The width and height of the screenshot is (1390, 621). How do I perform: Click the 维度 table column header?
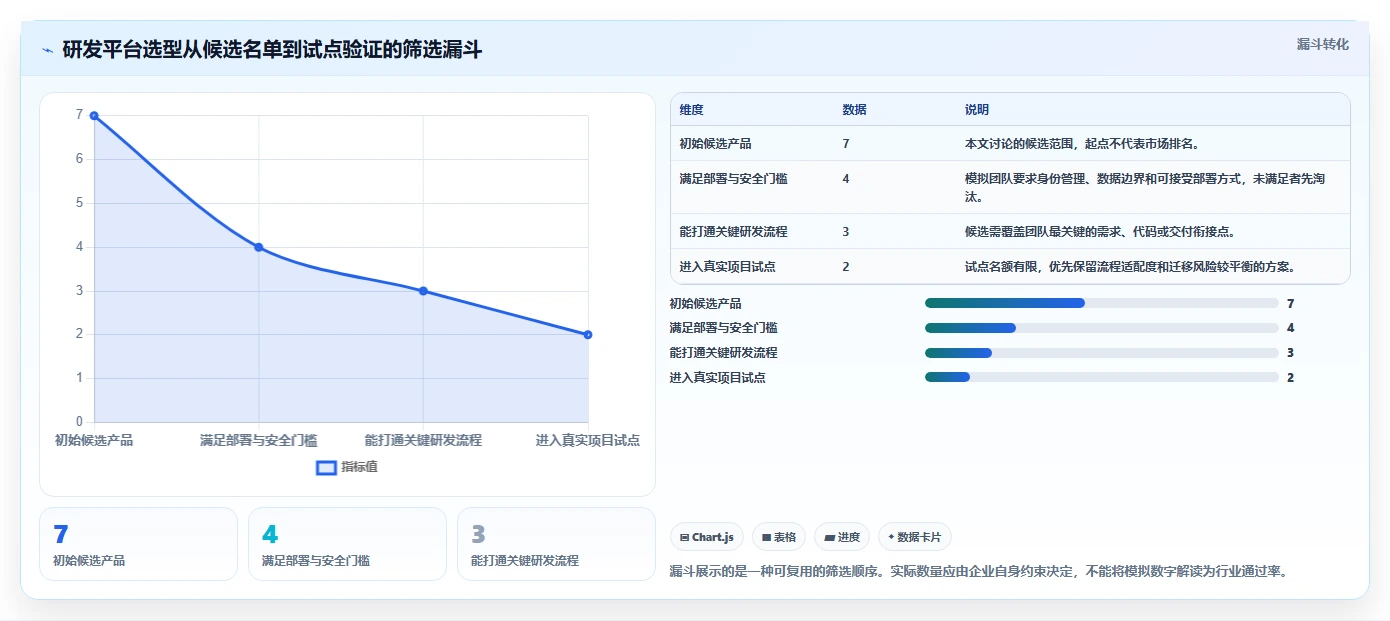(x=691, y=110)
